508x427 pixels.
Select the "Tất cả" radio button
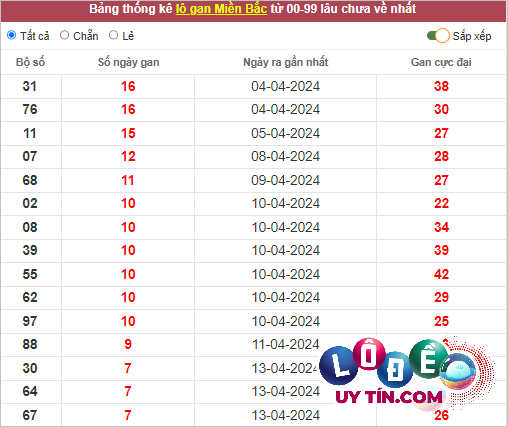(x=12, y=35)
